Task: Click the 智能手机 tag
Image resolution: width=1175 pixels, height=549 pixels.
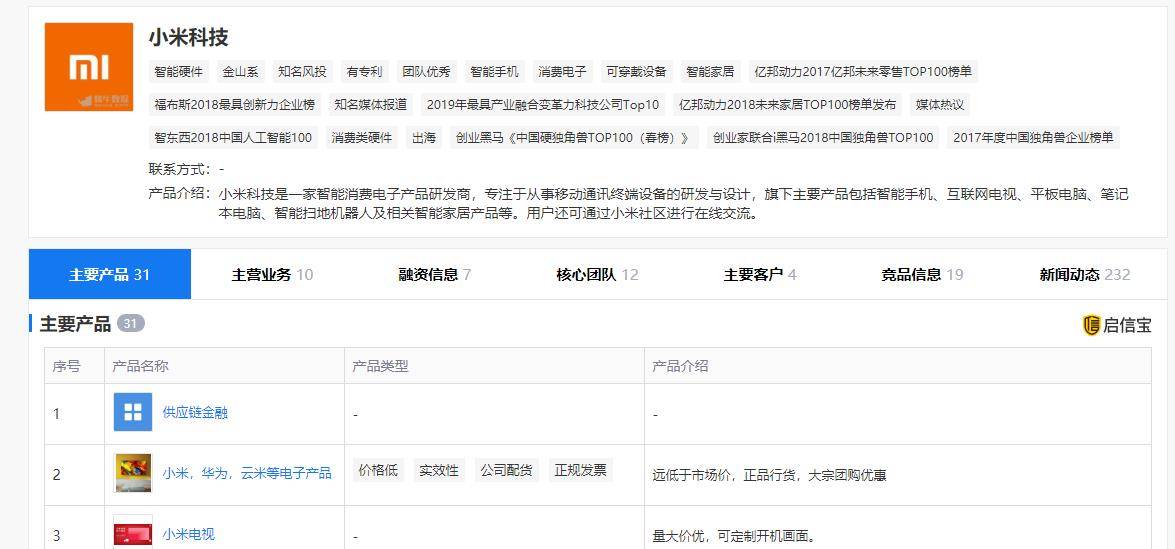Action: pyautogui.click(x=495, y=72)
